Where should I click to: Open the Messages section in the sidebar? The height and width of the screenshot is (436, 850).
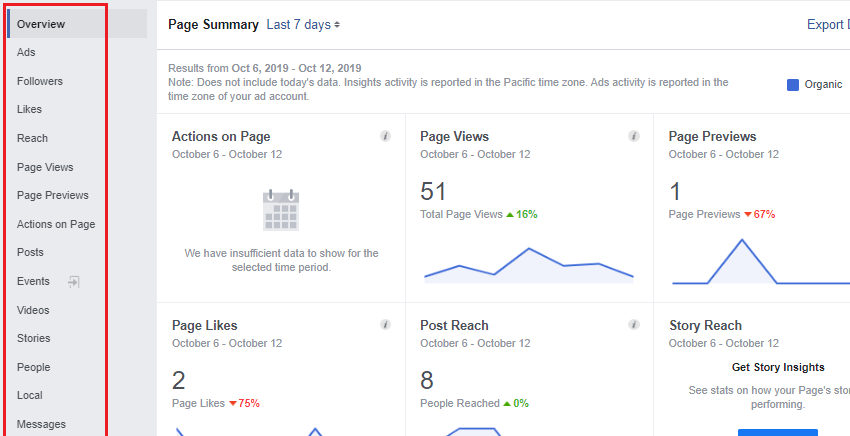pyautogui.click(x=41, y=424)
